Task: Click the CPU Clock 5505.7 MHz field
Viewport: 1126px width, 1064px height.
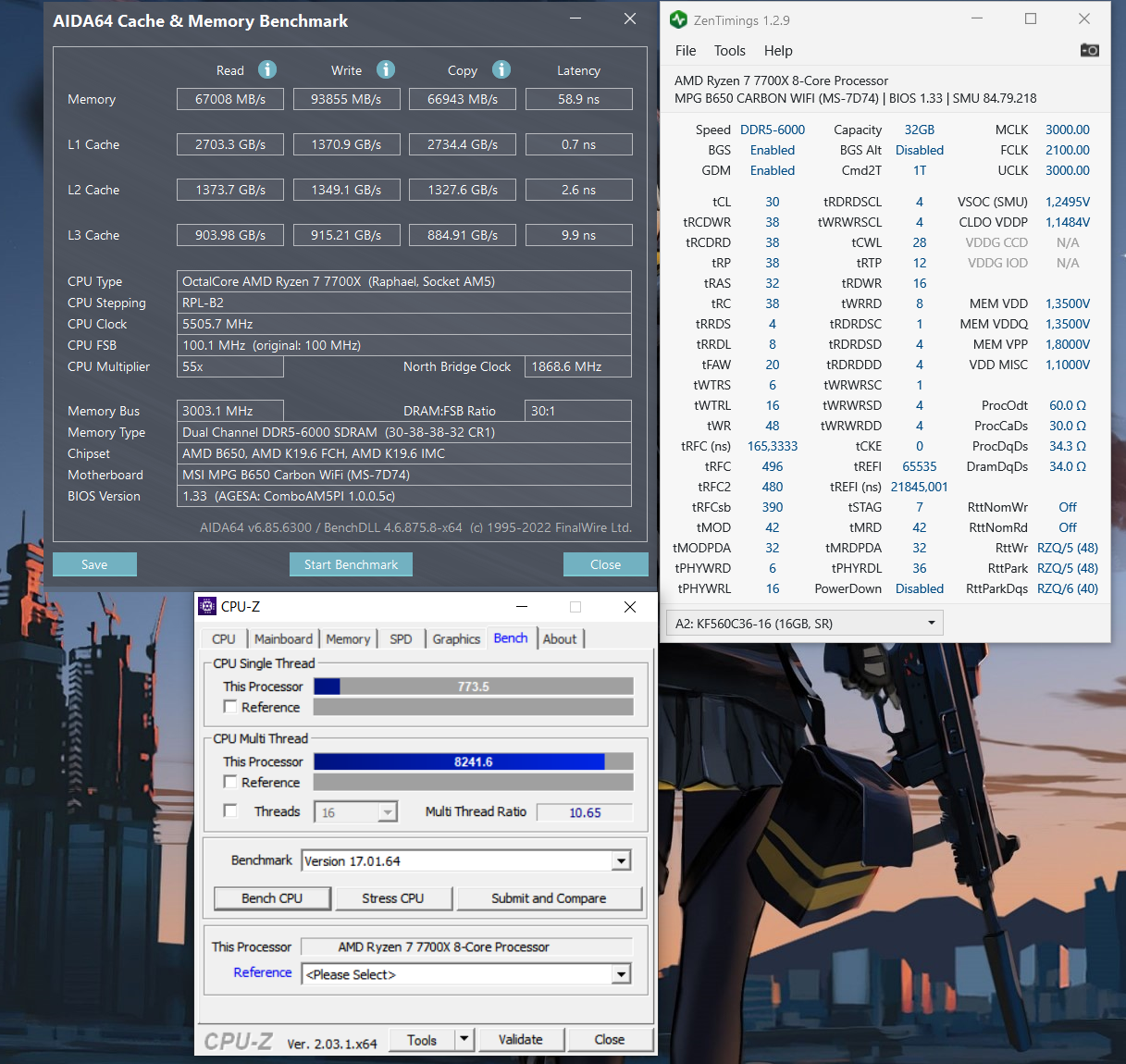Action: pyautogui.click(x=404, y=324)
